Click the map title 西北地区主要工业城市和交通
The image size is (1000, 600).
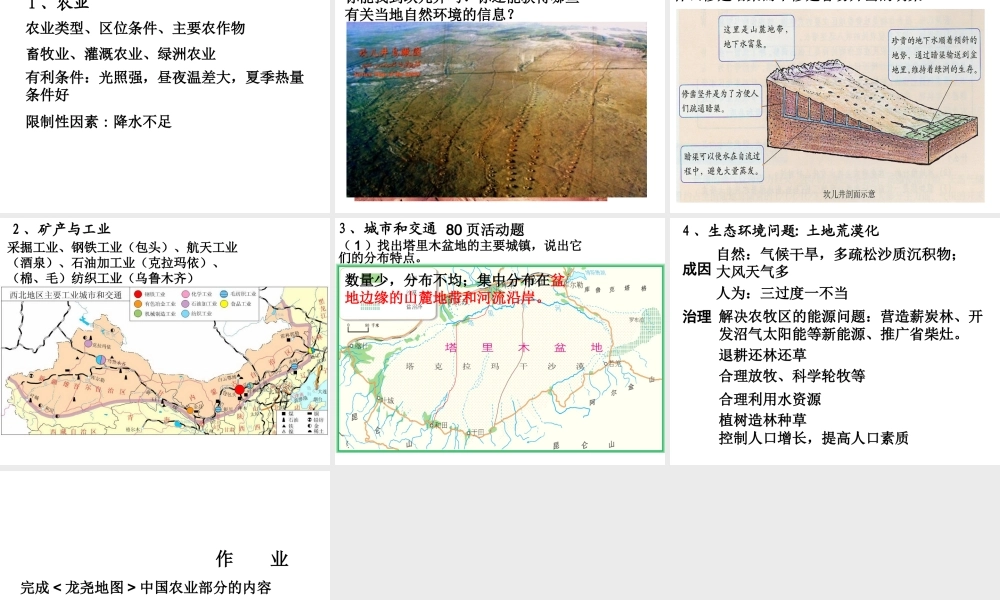pos(66,295)
